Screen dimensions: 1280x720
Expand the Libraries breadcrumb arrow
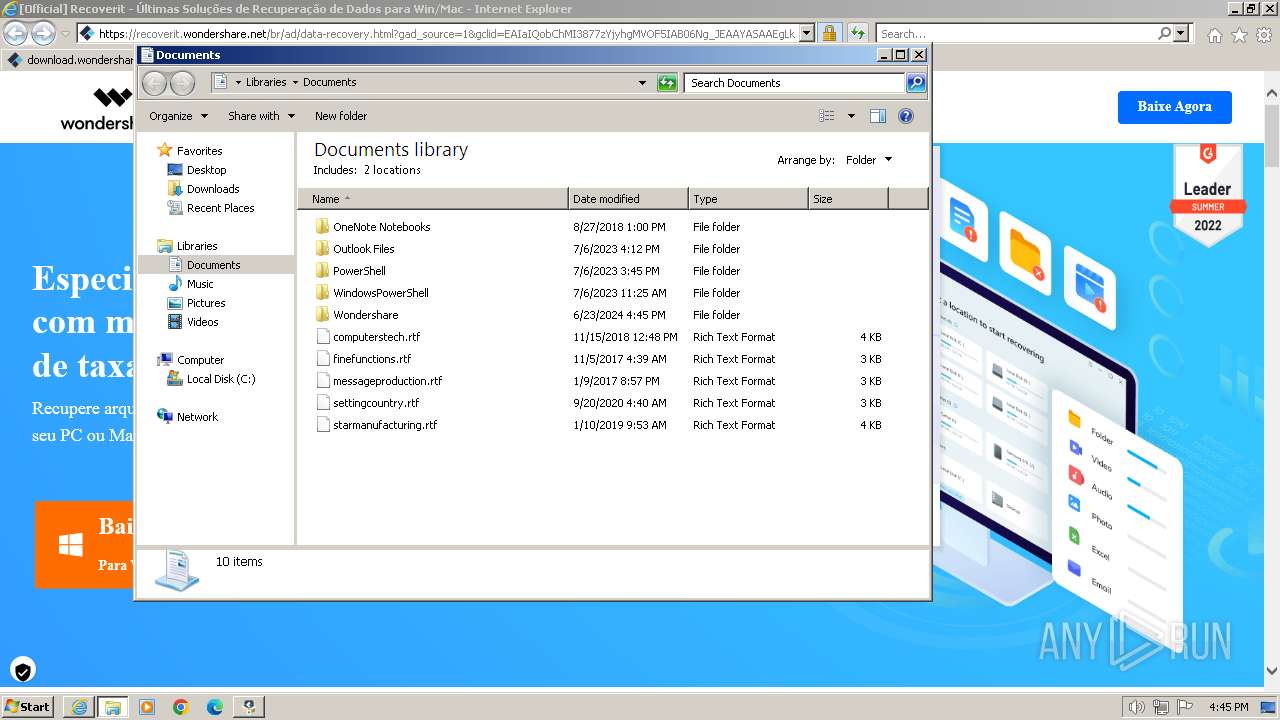294,83
